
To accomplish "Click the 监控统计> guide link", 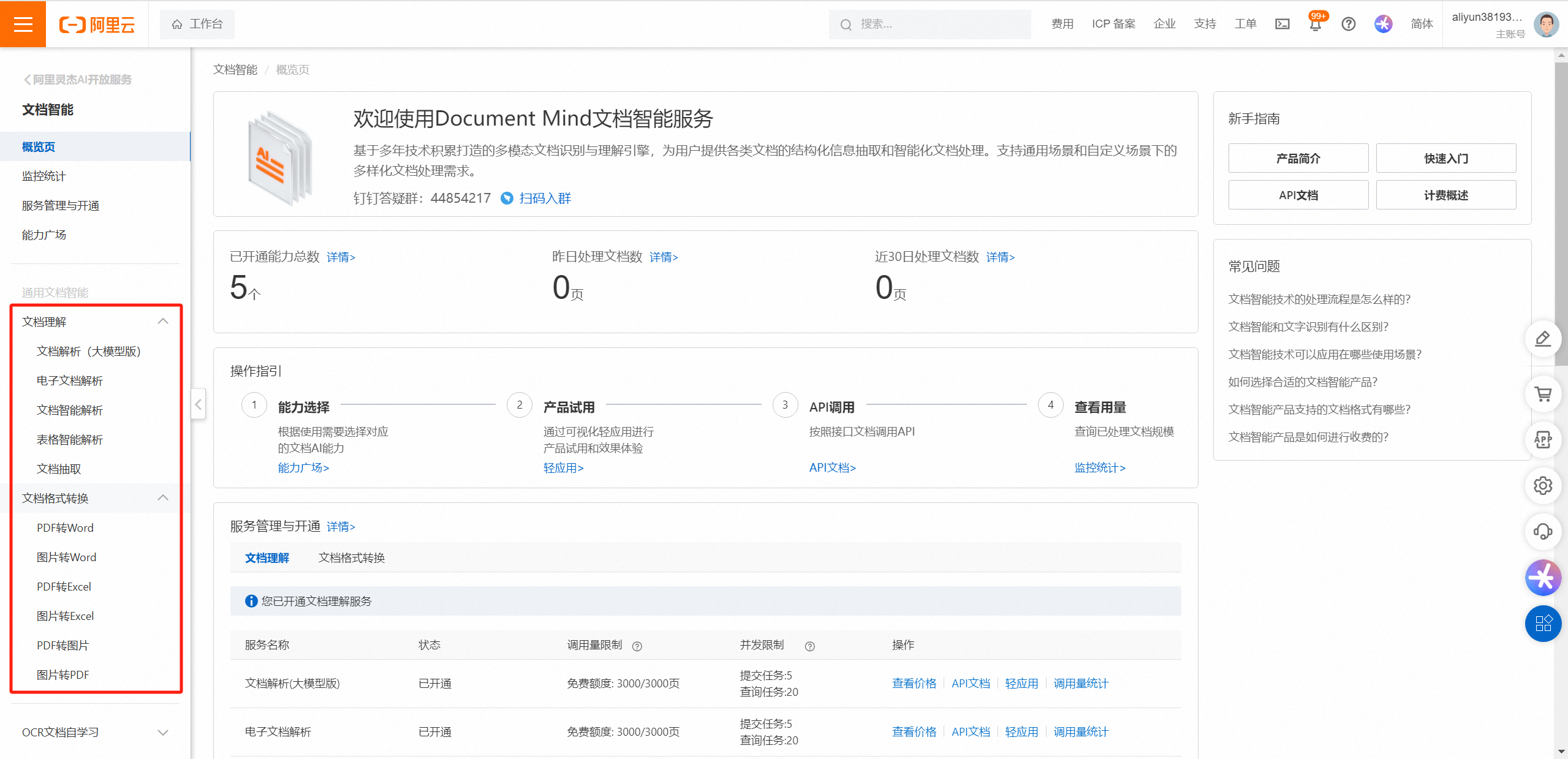I will coord(1100,467).
